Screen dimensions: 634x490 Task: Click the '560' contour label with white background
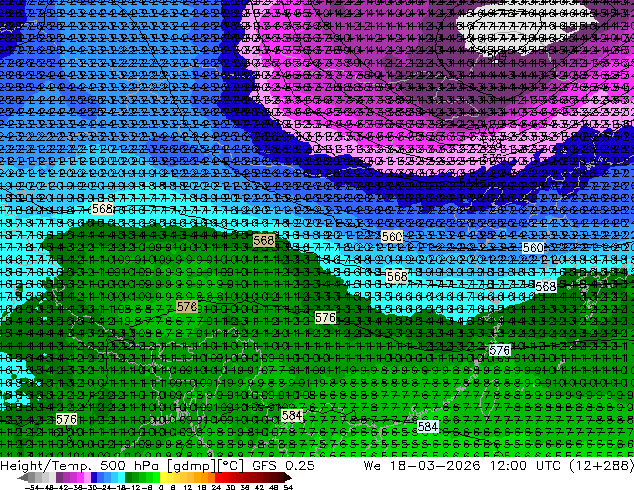[533, 247]
